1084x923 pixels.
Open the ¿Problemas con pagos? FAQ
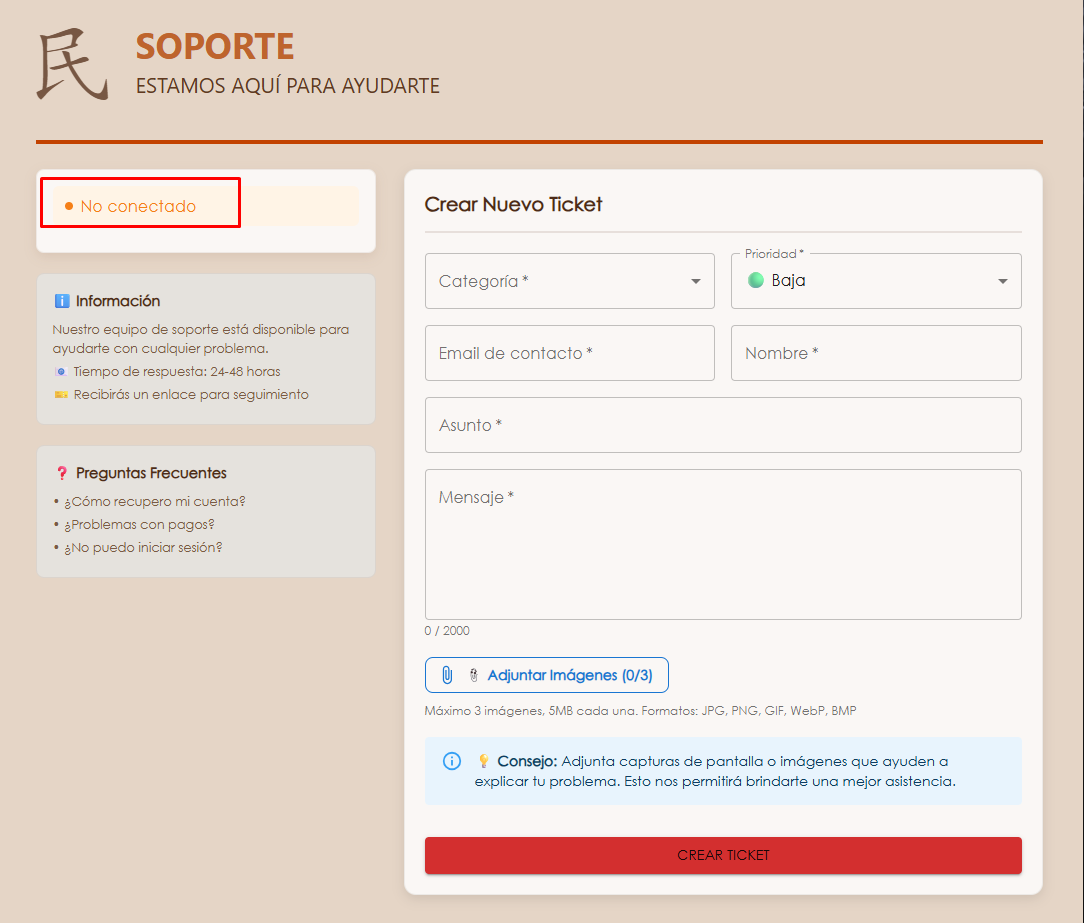[140, 524]
